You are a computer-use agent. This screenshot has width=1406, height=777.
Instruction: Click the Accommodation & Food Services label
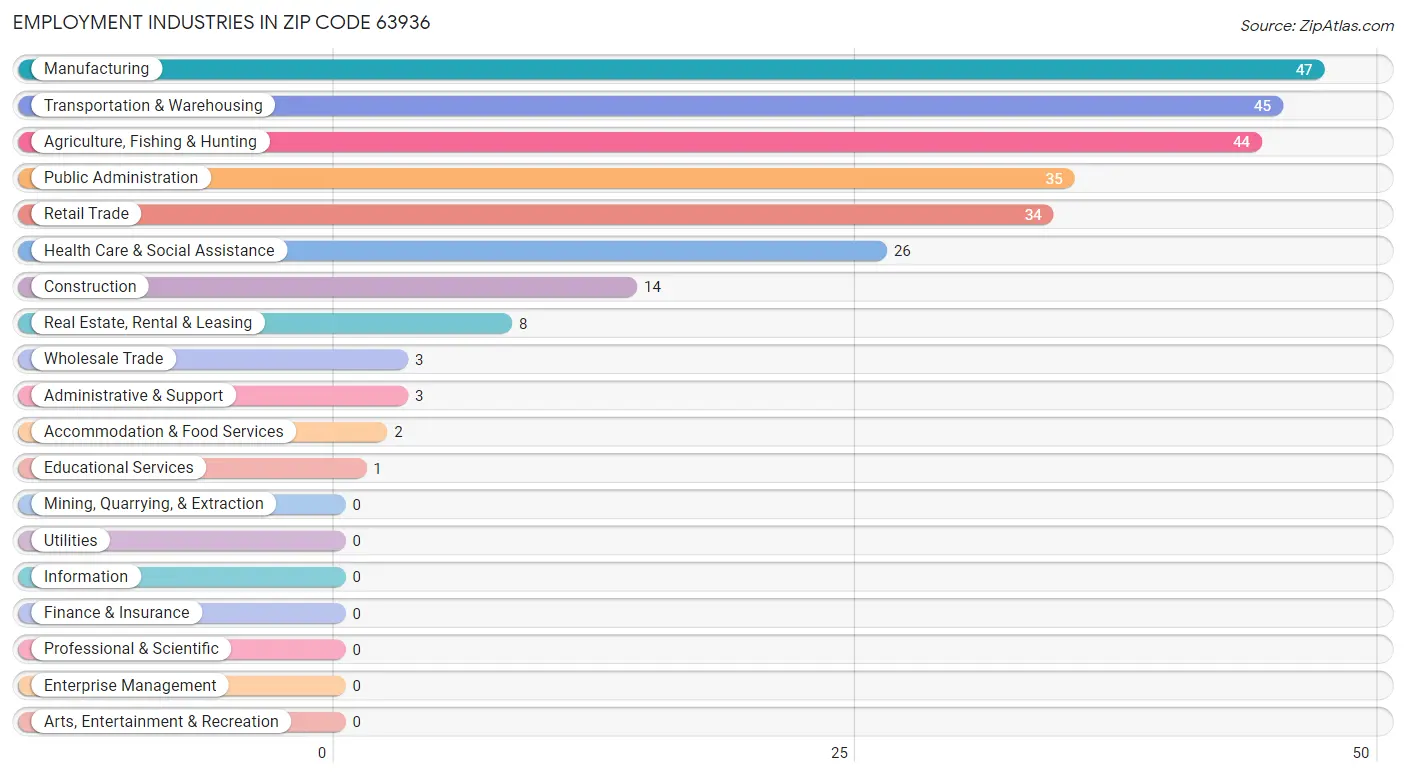tap(164, 432)
